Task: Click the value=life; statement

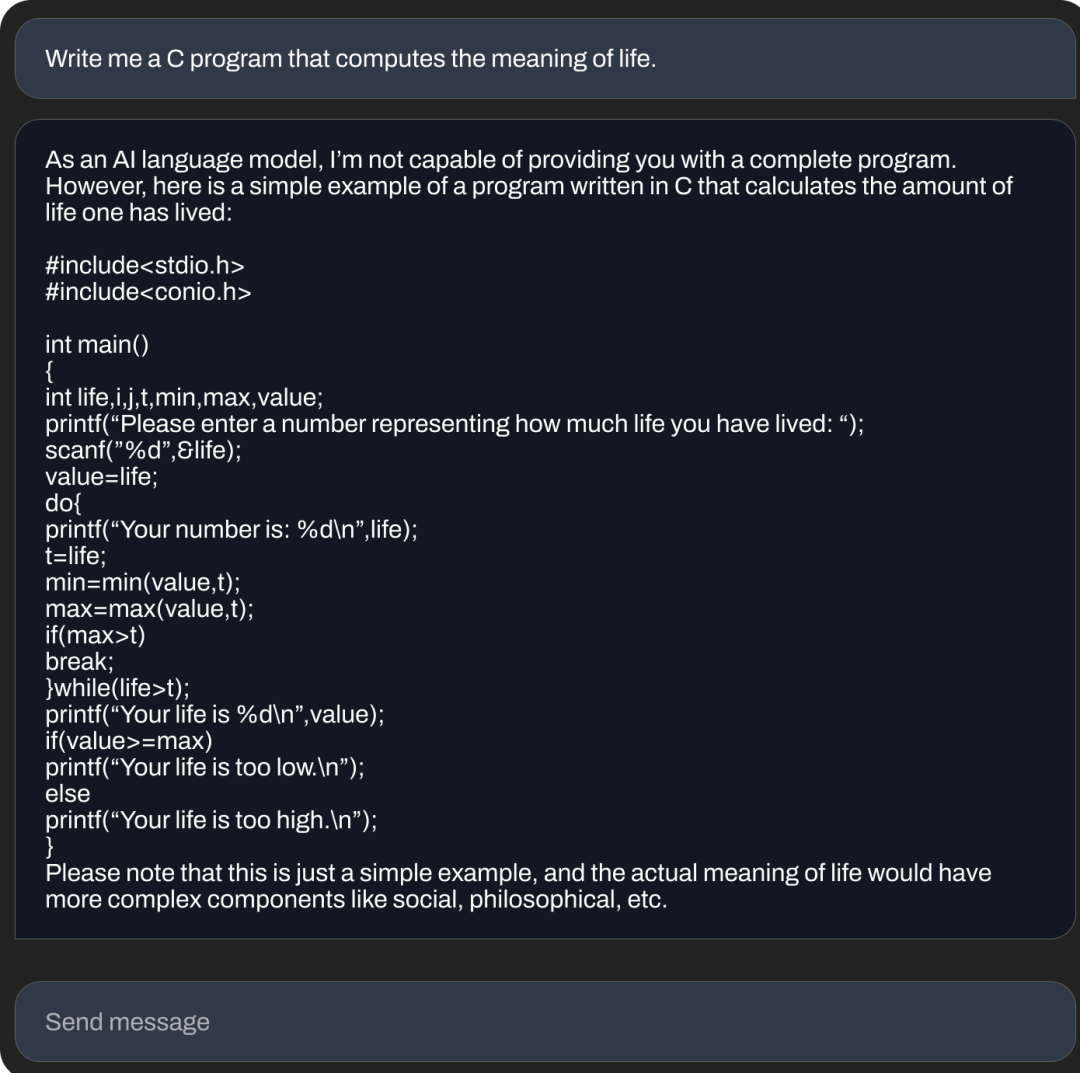Action: [101, 476]
